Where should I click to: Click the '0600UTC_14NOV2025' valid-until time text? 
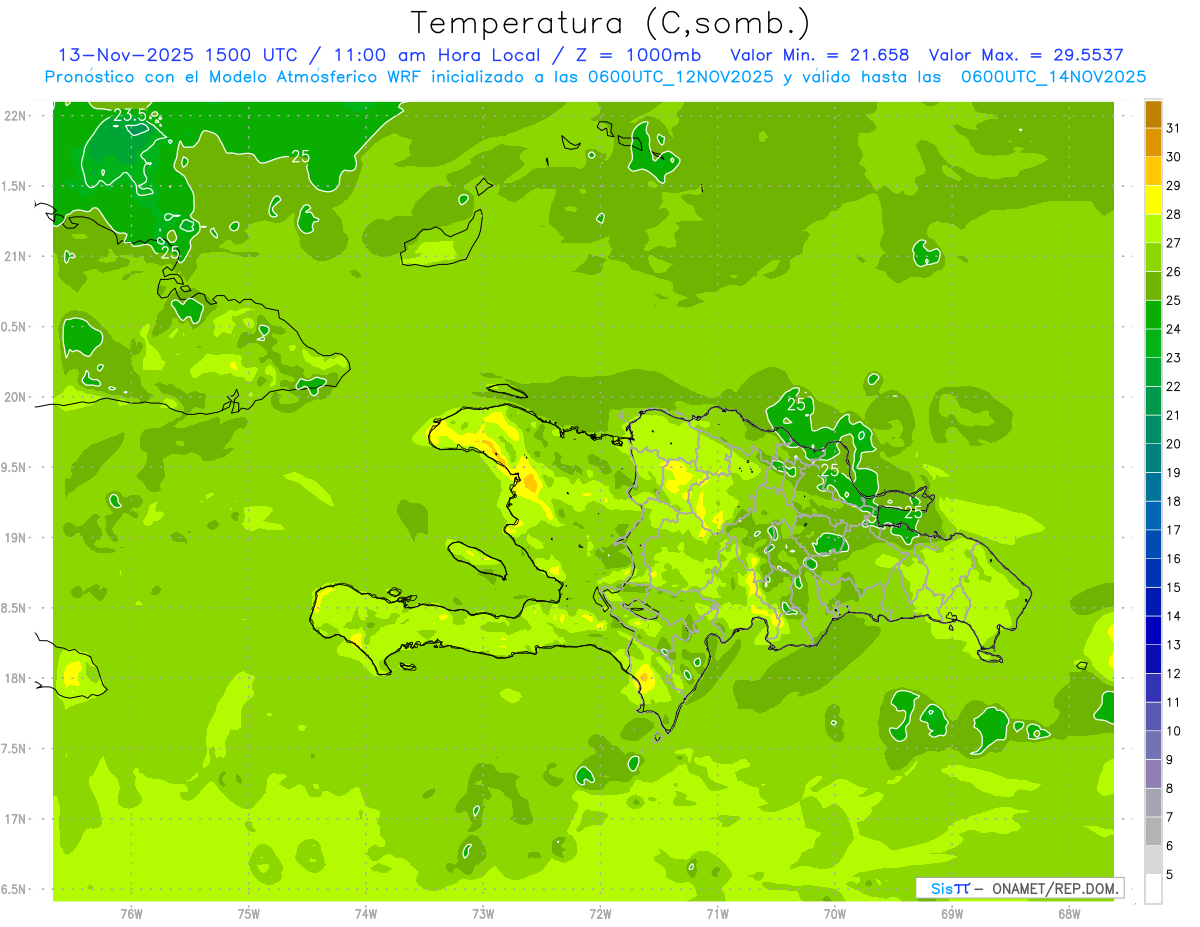[x=1053, y=76]
